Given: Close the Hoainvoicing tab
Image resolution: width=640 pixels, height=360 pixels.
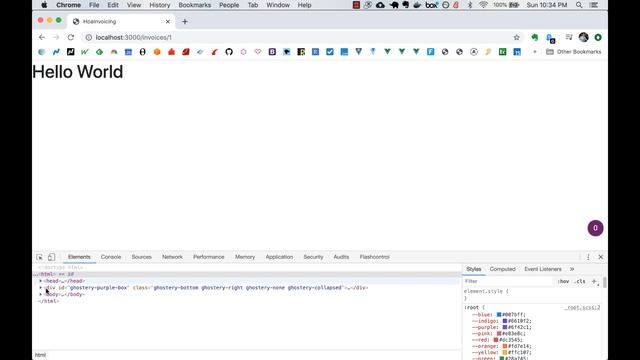Looking at the screenshot, I should 168,21.
